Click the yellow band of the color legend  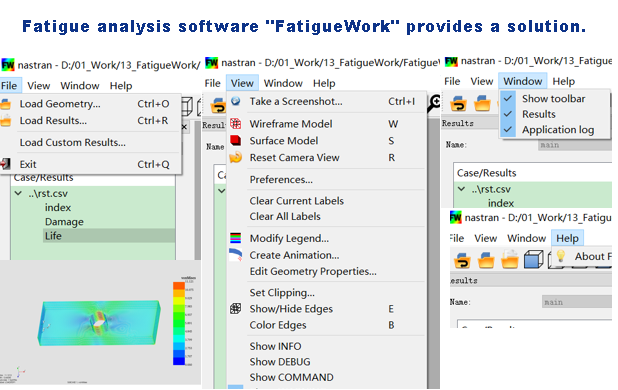point(179,301)
